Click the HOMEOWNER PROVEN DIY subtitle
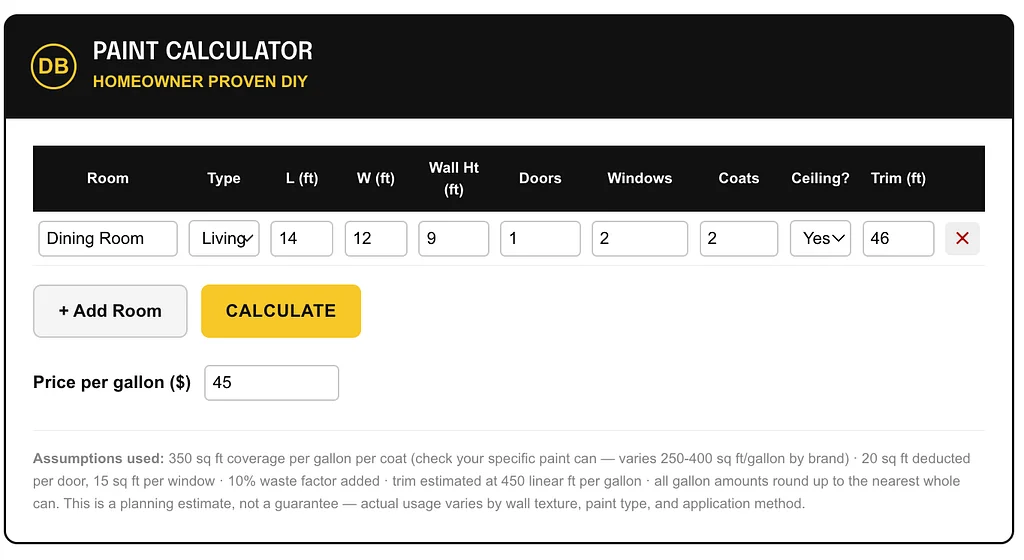Image resolution: width=1024 pixels, height=560 pixels. click(200, 82)
